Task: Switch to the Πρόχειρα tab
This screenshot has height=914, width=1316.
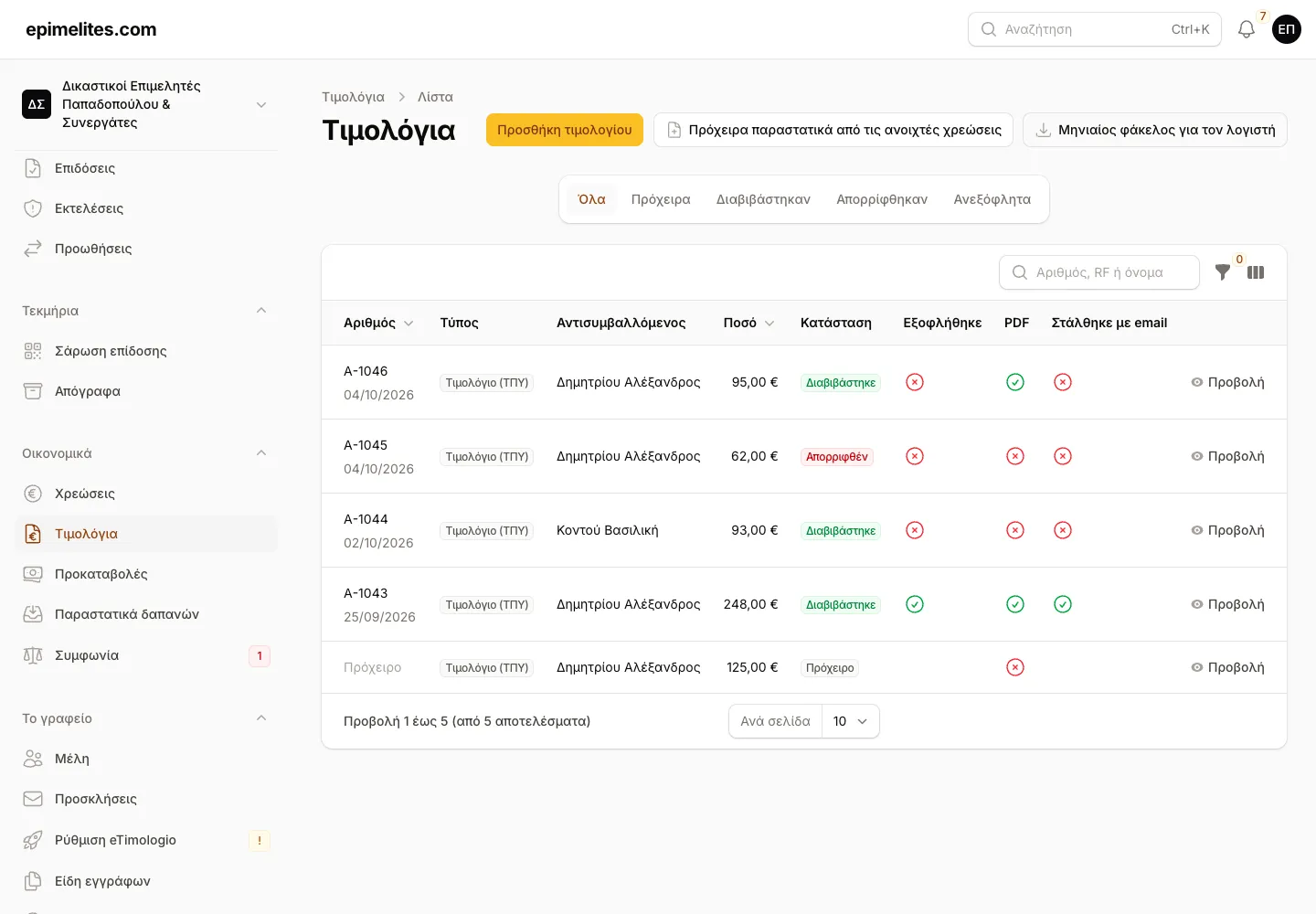Action: tap(661, 199)
